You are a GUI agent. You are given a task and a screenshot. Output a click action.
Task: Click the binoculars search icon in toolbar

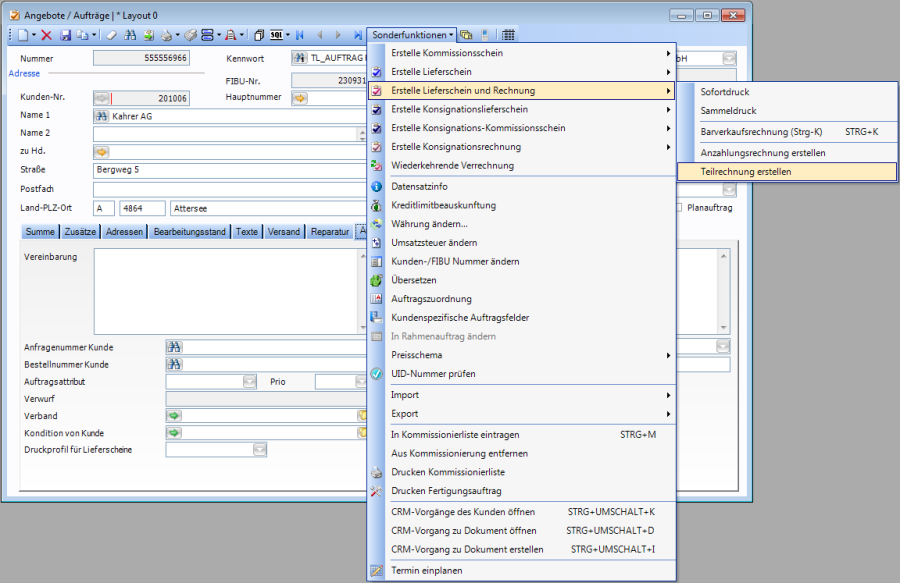(130, 35)
